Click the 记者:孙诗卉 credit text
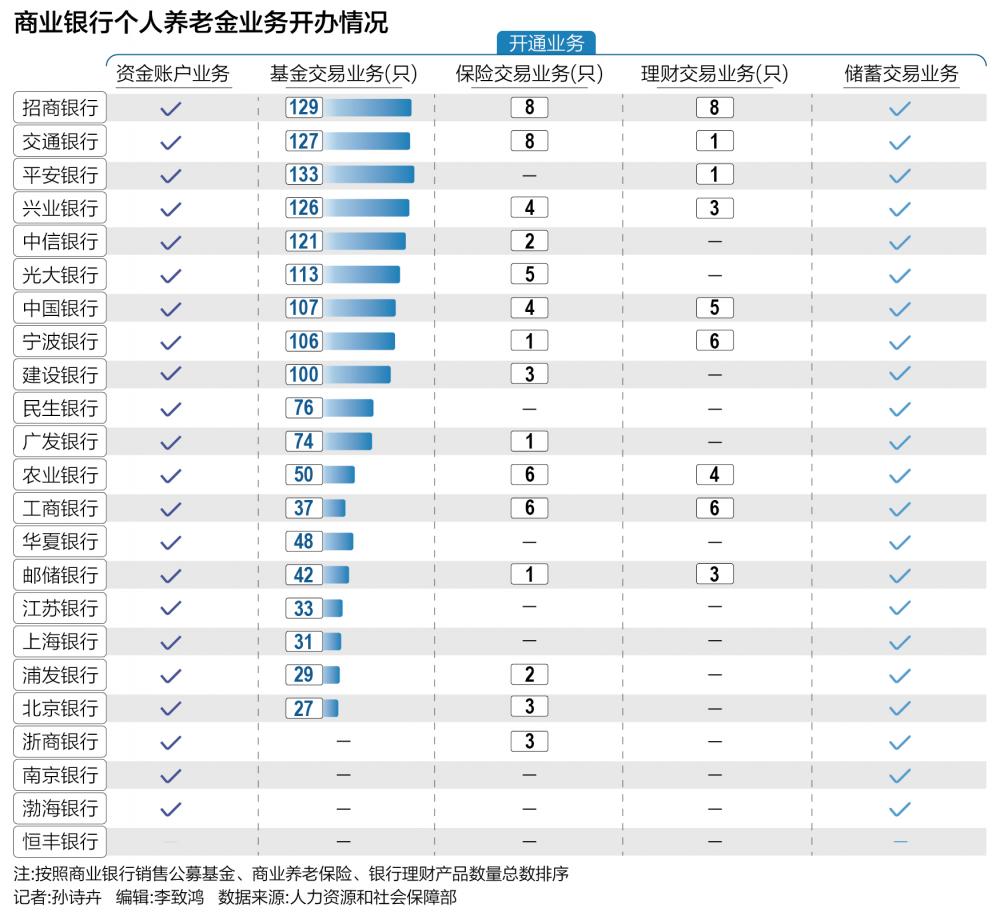The image size is (1000, 912). point(57,897)
